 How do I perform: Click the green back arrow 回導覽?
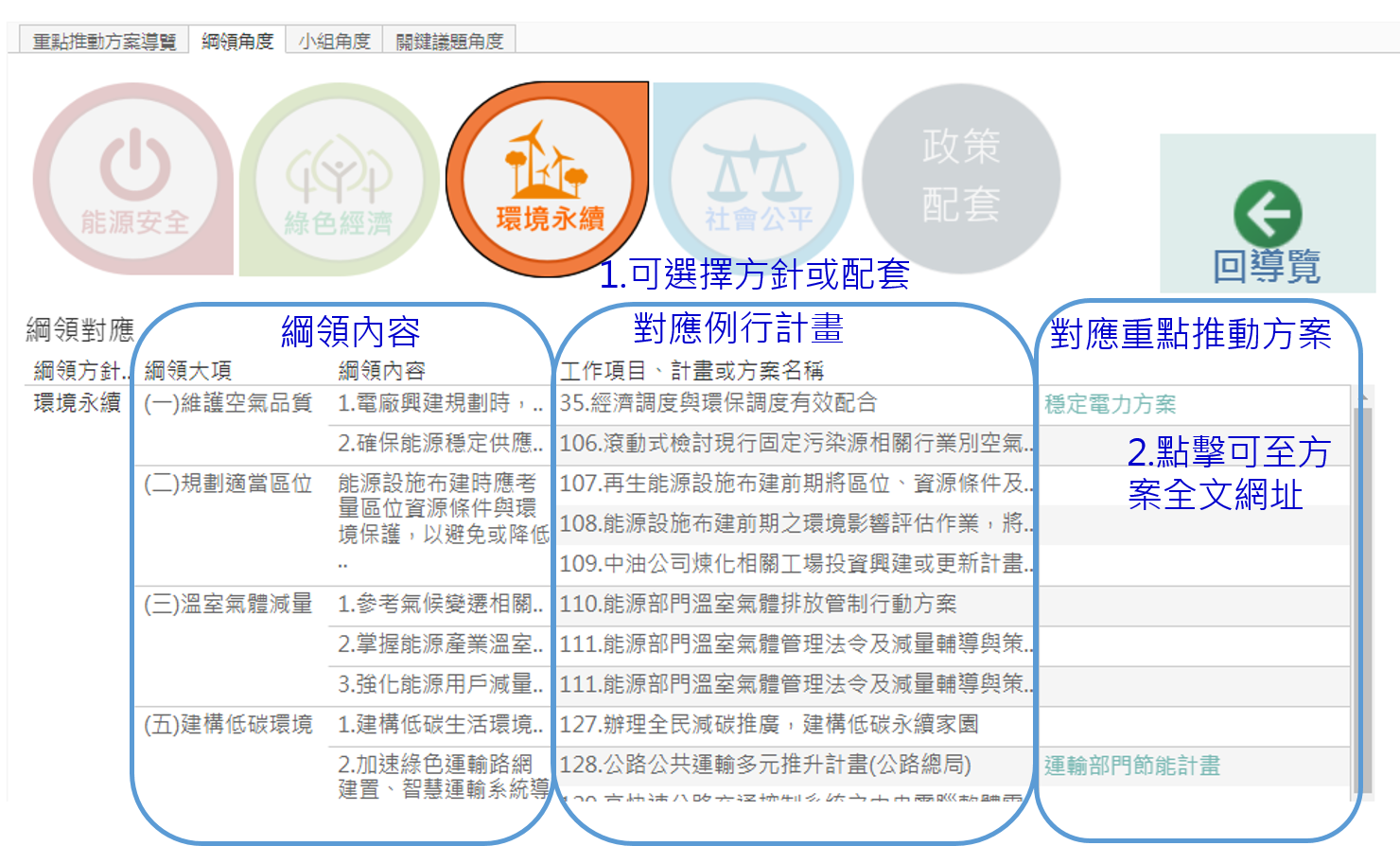(1268, 214)
